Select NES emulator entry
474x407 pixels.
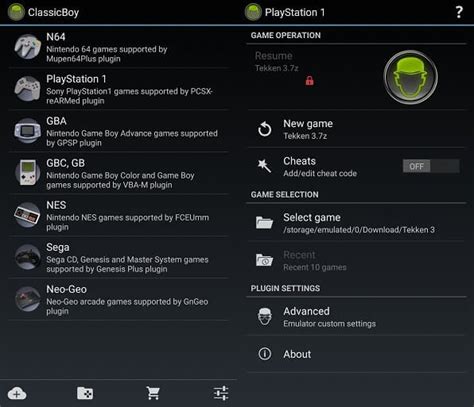(x=119, y=215)
